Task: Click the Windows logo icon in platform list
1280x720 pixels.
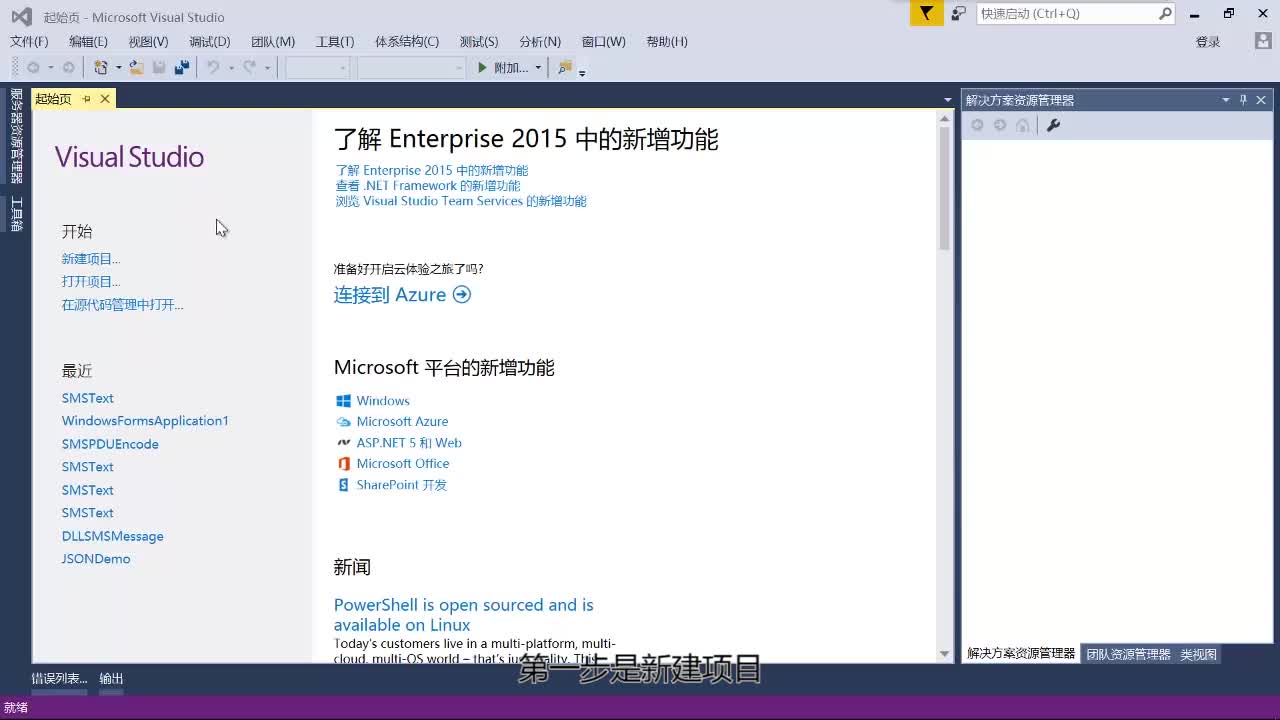Action: (343, 400)
